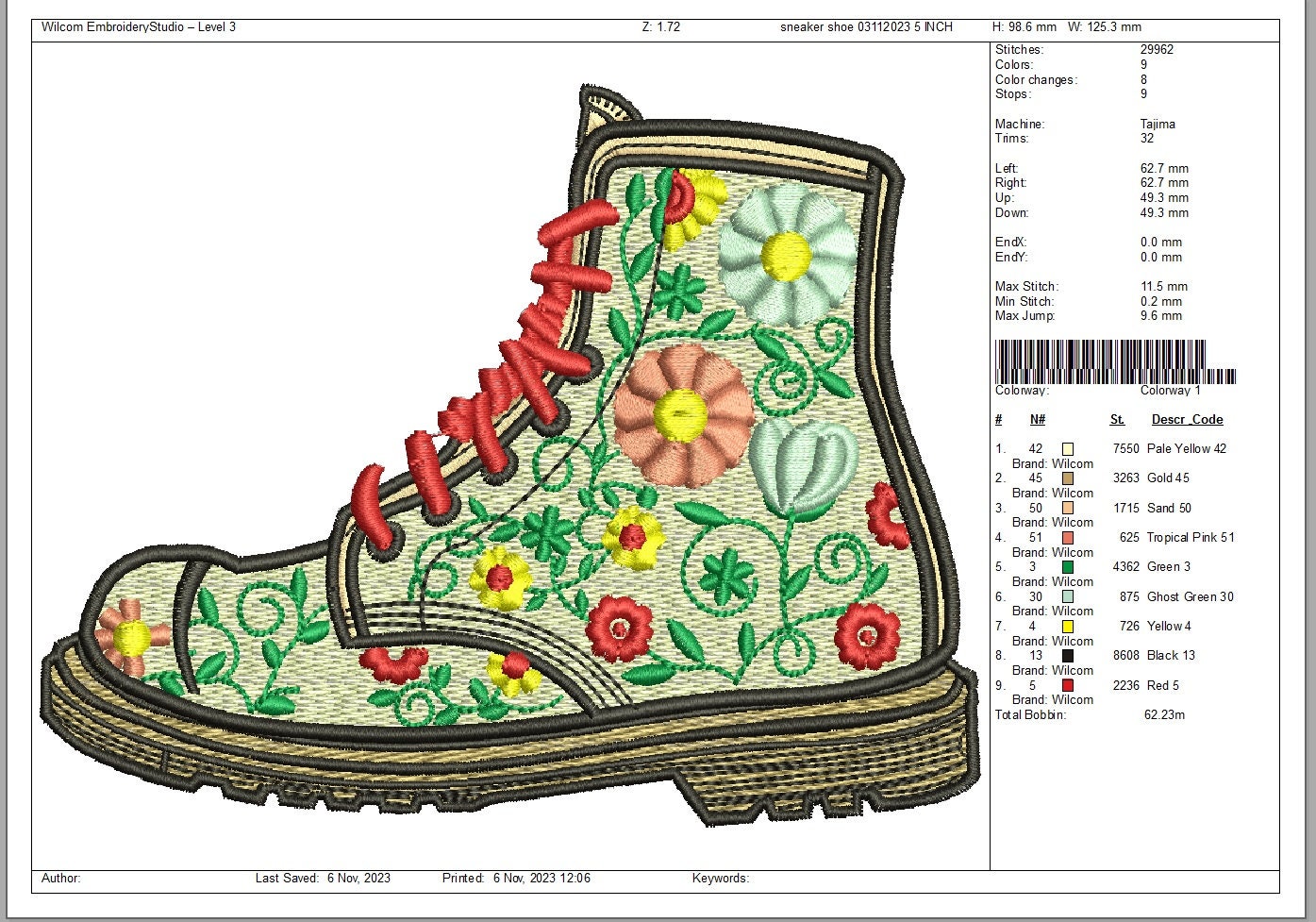The height and width of the screenshot is (922, 1316).
Task: Select the Red 5 thread color
Action: 1068,685
